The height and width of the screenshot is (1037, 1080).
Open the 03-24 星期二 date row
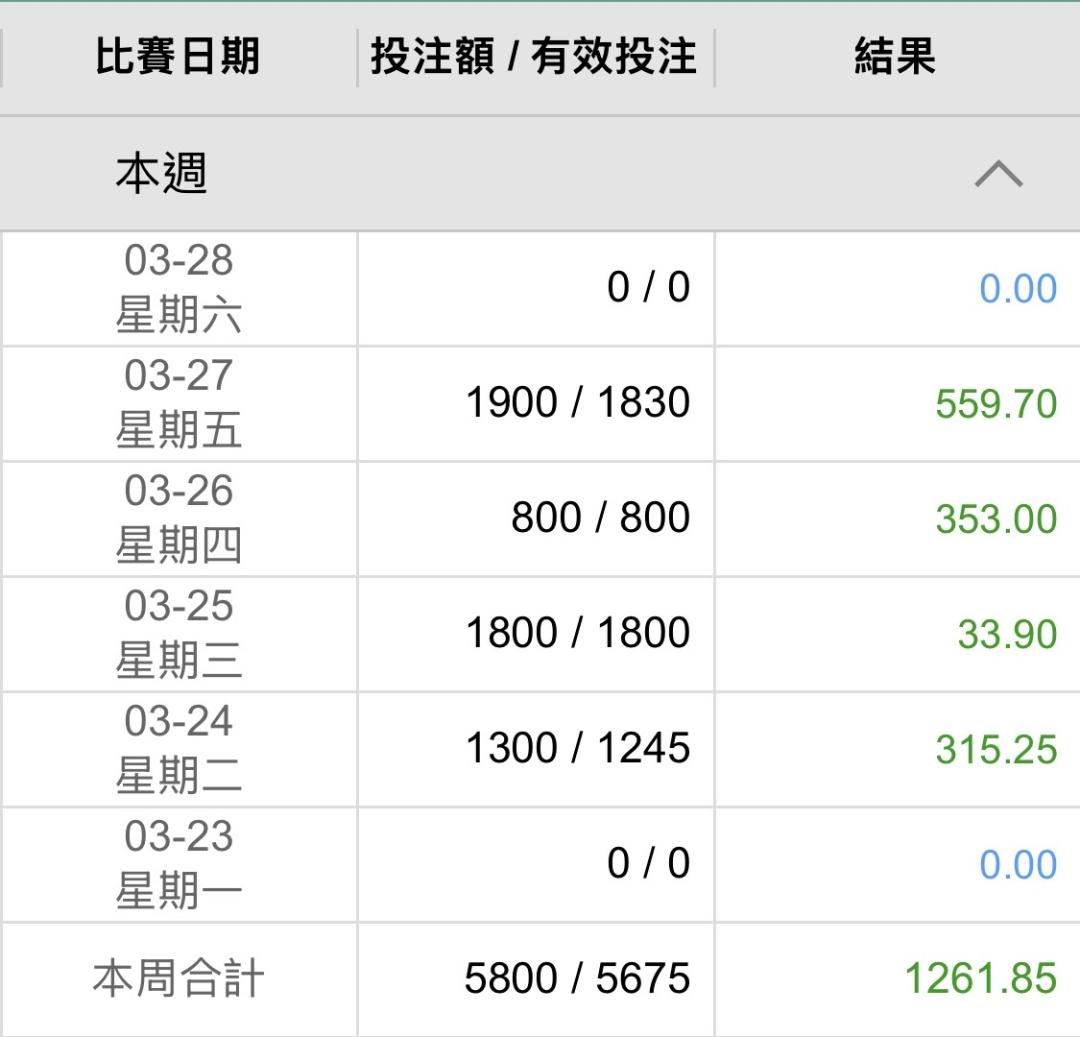(x=178, y=748)
